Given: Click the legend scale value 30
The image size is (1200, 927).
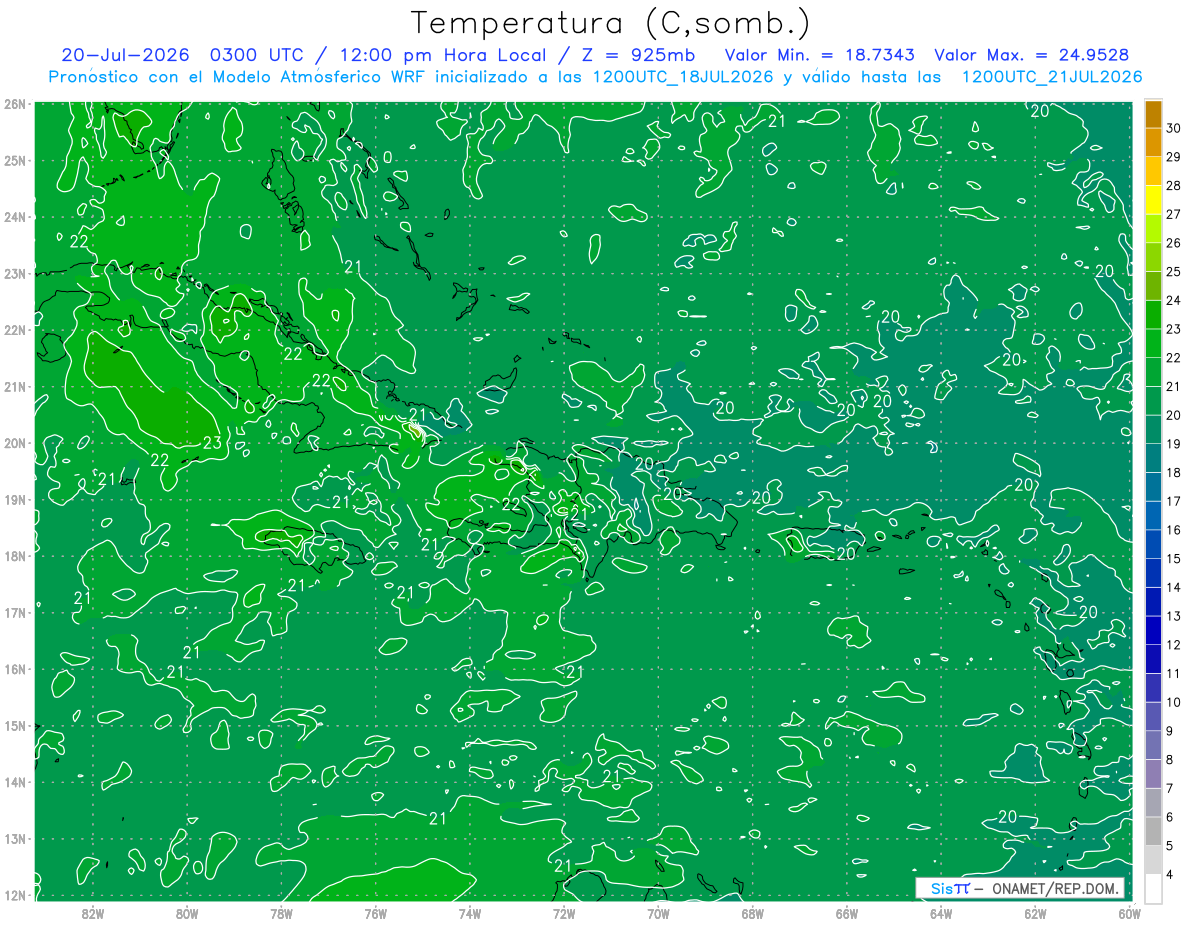Looking at the screenshot, I should pos(1174,128).
